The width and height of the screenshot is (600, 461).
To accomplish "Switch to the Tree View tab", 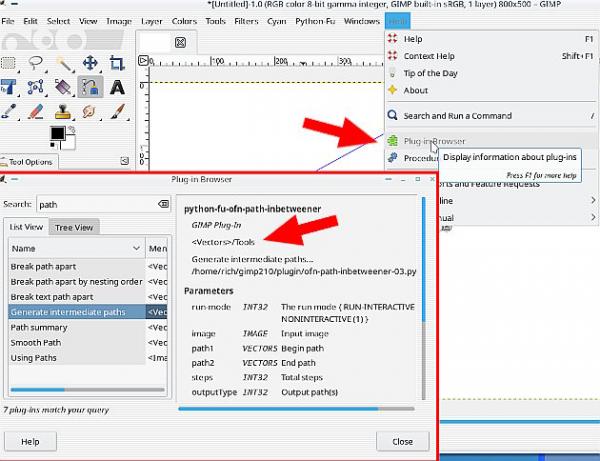I will 74,227.
